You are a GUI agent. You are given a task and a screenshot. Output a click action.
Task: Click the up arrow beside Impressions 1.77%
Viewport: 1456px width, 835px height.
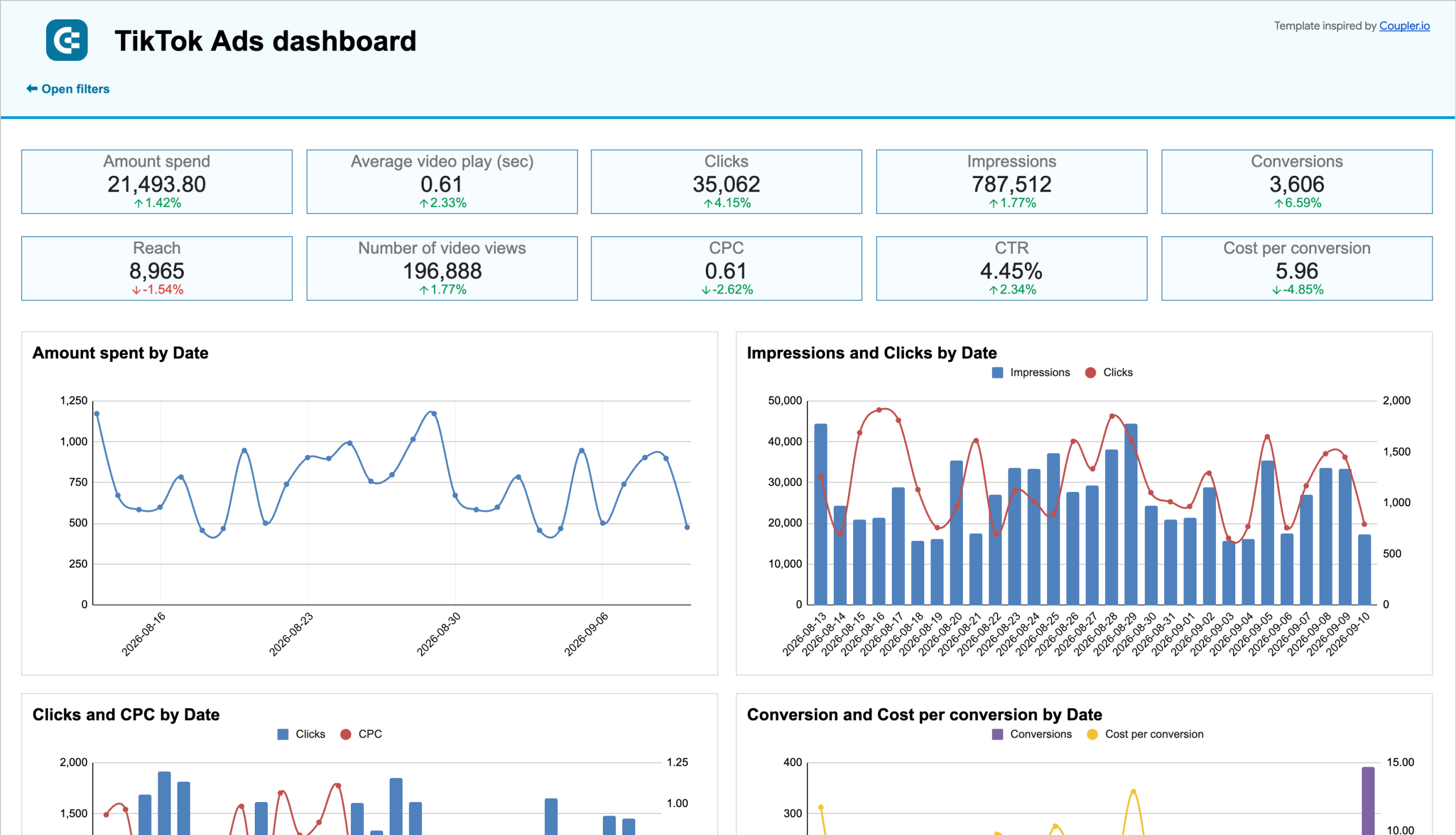click(993, 203)
